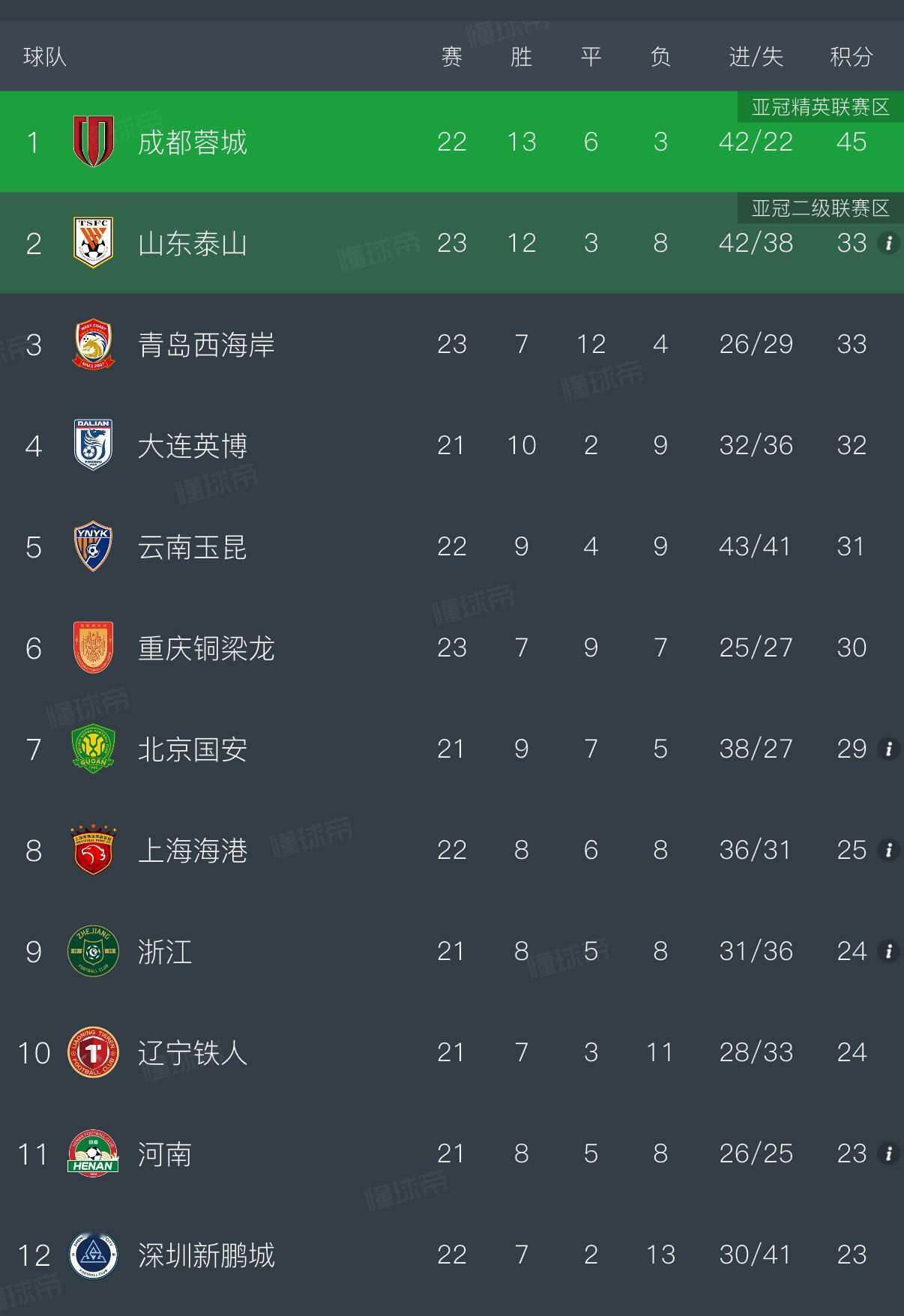Select the 进/失 goals column header
The image size is (904, 1316).
click(x=756, y=57)
